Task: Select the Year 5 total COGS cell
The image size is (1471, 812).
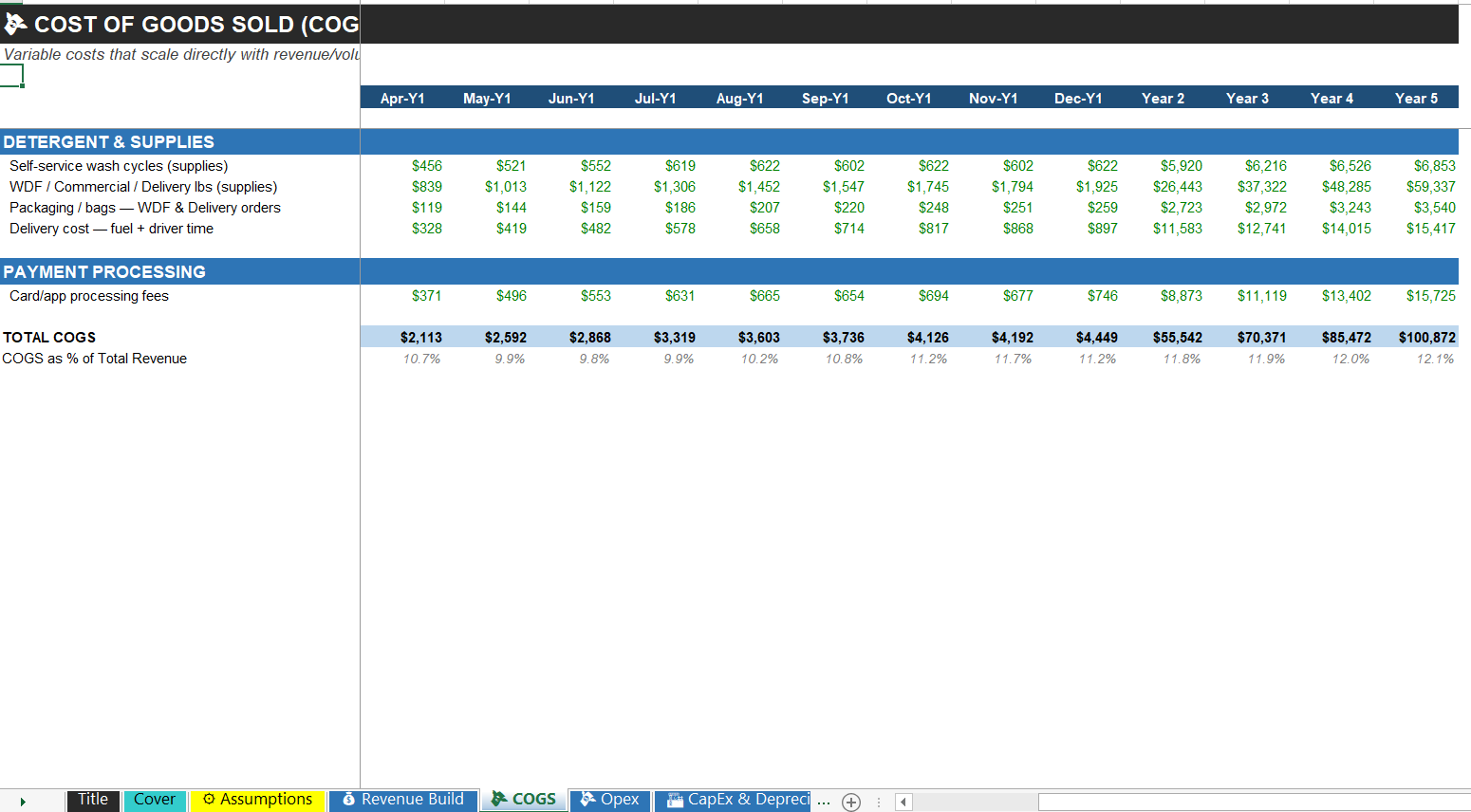Action: [x=1426, y=338]
